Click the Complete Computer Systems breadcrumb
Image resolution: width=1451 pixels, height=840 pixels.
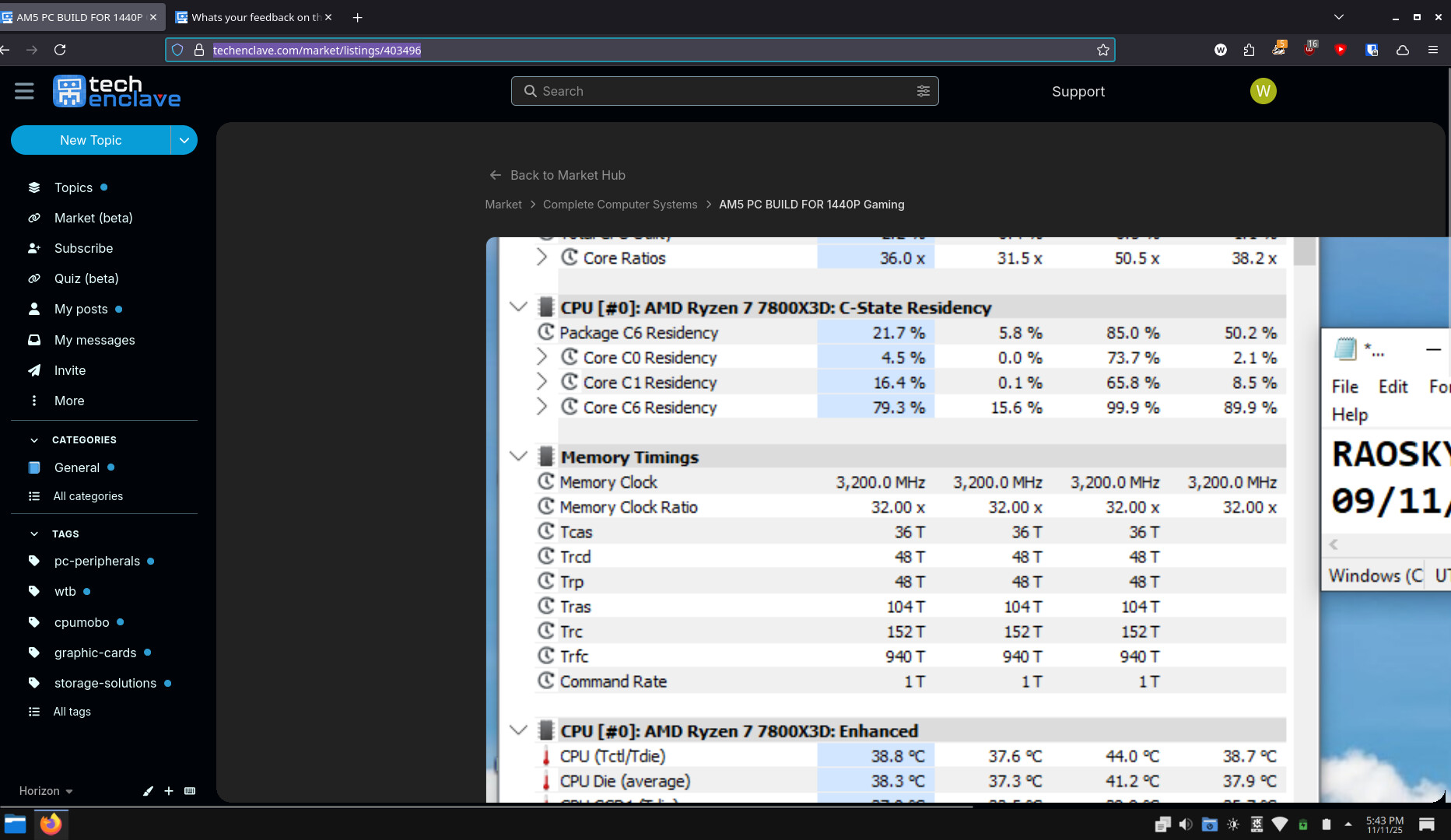619,205
